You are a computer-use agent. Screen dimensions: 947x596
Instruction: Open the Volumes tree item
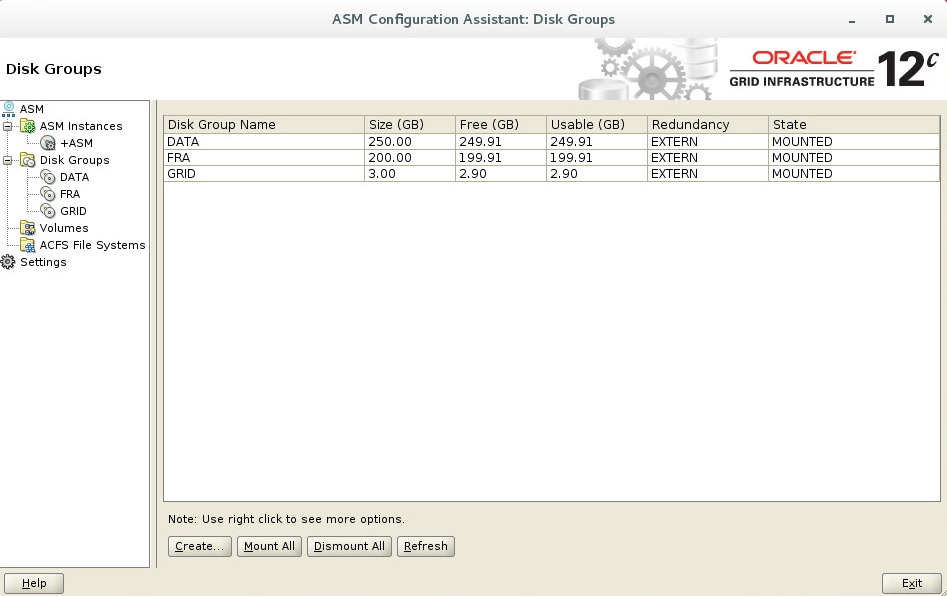coord(64,228)
